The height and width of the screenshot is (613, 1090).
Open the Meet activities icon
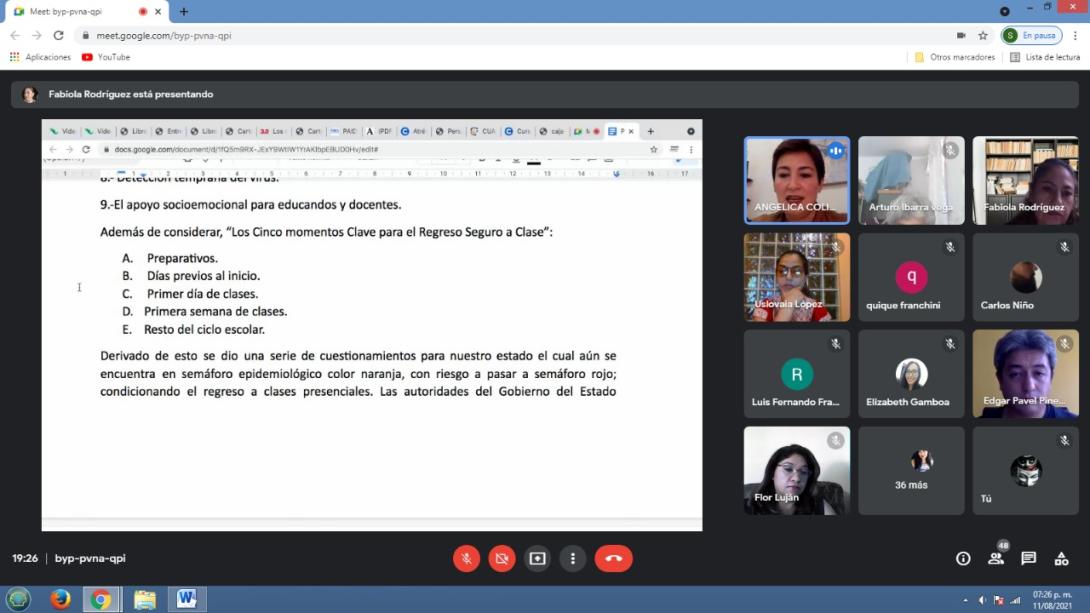[x=1061, y=558]
